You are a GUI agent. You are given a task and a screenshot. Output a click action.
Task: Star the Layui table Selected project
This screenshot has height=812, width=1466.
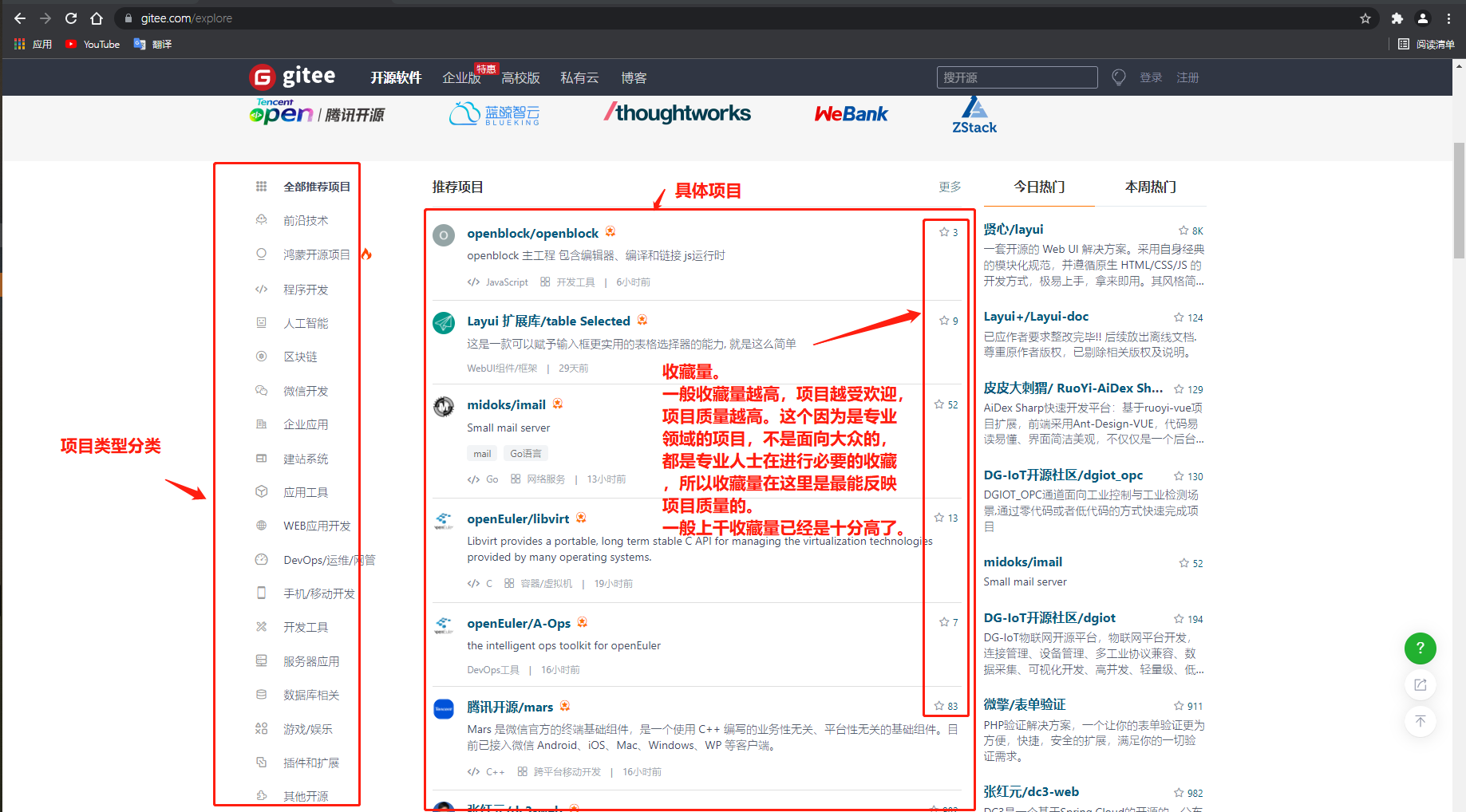pyautogui.click(x=944, y=321)
